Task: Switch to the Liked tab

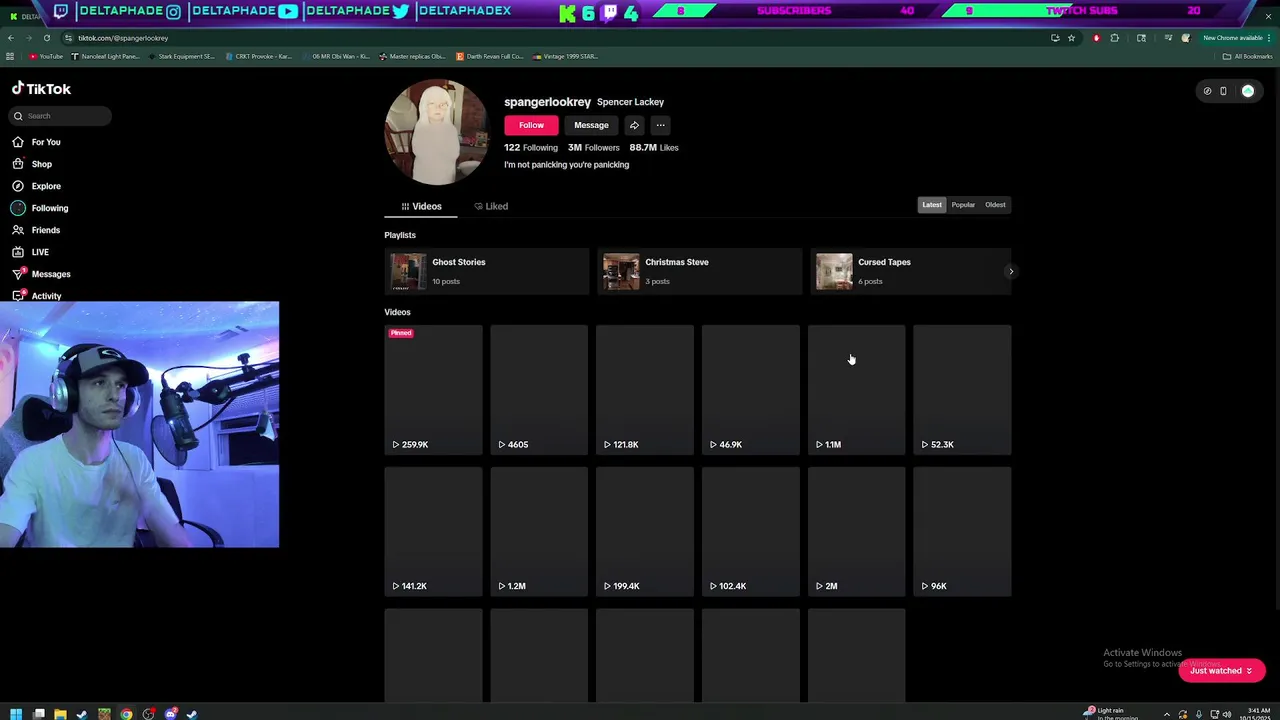Action: [x=491, y=206]
